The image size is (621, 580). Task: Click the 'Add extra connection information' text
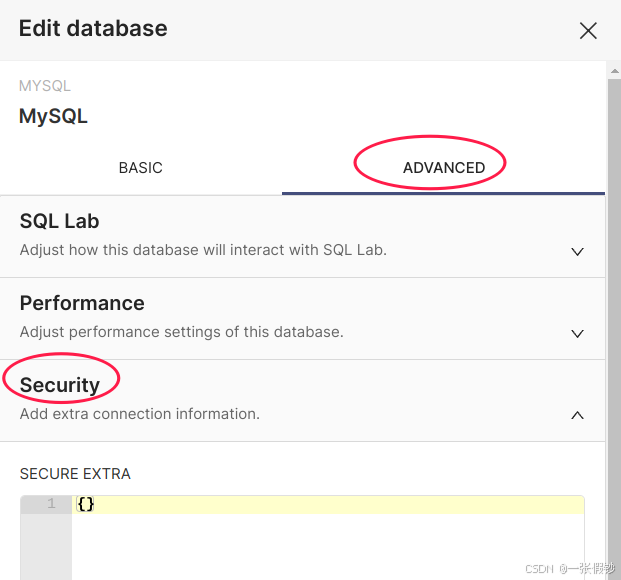140,414
